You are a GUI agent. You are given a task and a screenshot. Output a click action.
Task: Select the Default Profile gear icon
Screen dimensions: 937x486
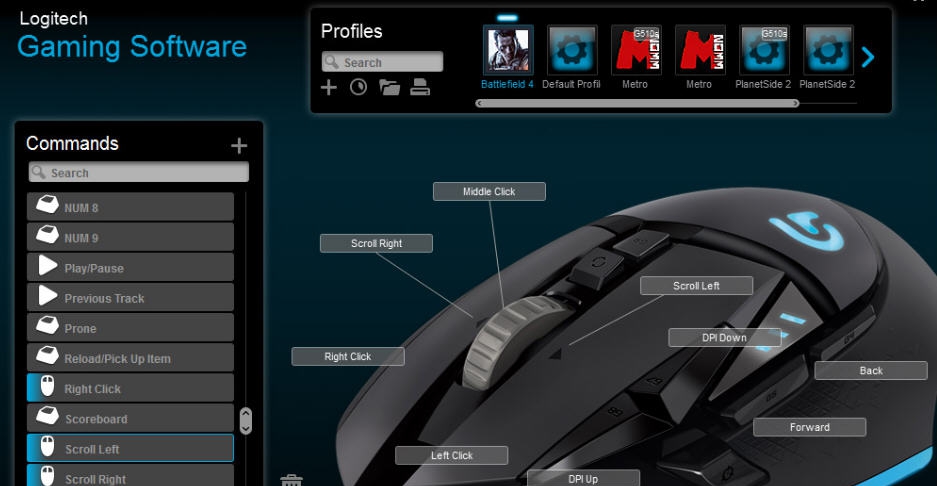coord(572,50)
